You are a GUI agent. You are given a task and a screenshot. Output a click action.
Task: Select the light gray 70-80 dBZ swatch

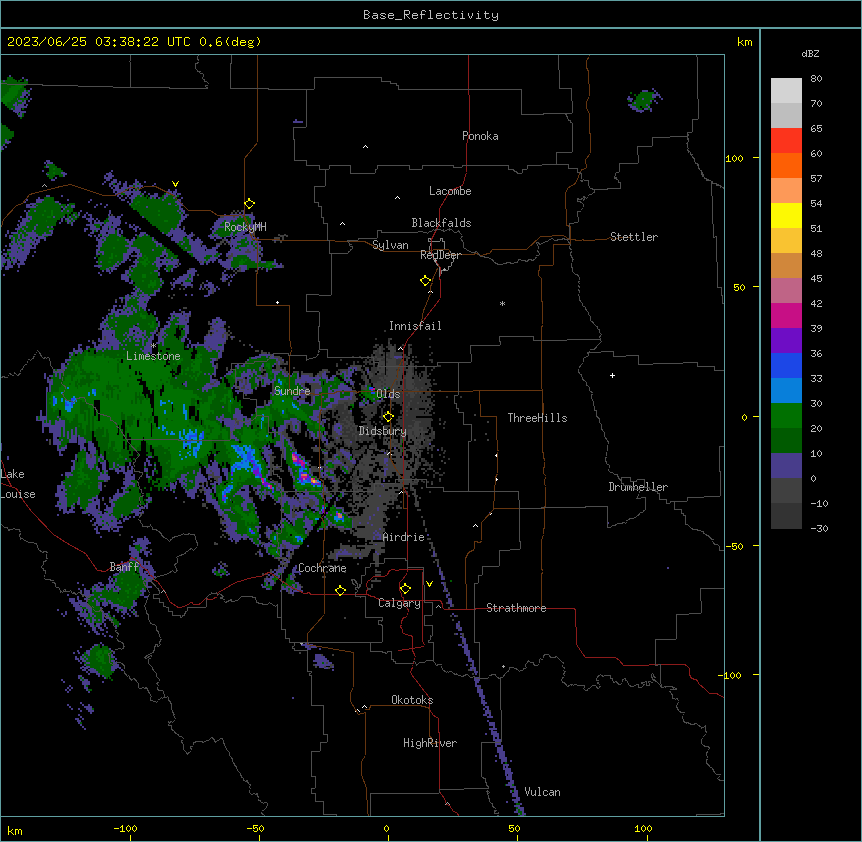tap(786, 91)
